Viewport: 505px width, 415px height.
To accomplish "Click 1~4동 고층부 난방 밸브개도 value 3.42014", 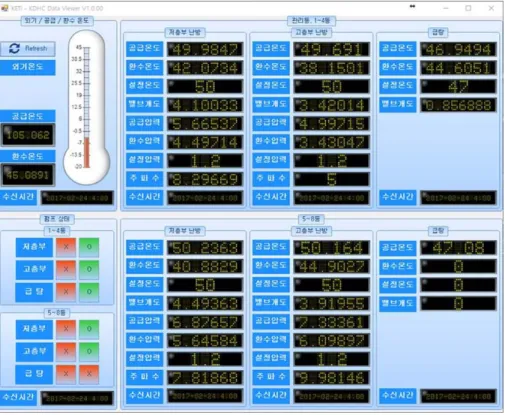I will [x=332, y=105].
